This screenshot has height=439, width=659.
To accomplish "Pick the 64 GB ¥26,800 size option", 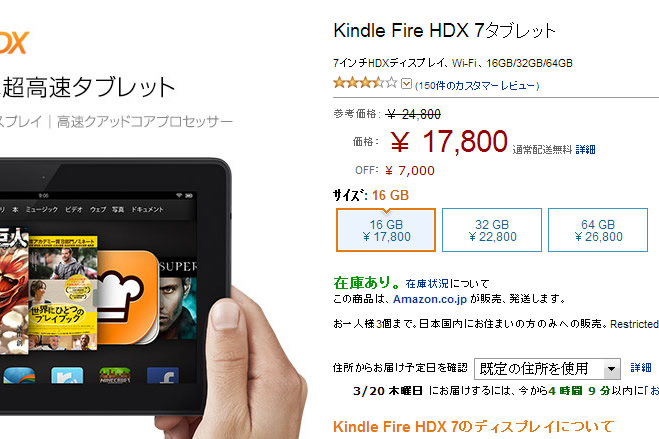I will coord(598,230).
